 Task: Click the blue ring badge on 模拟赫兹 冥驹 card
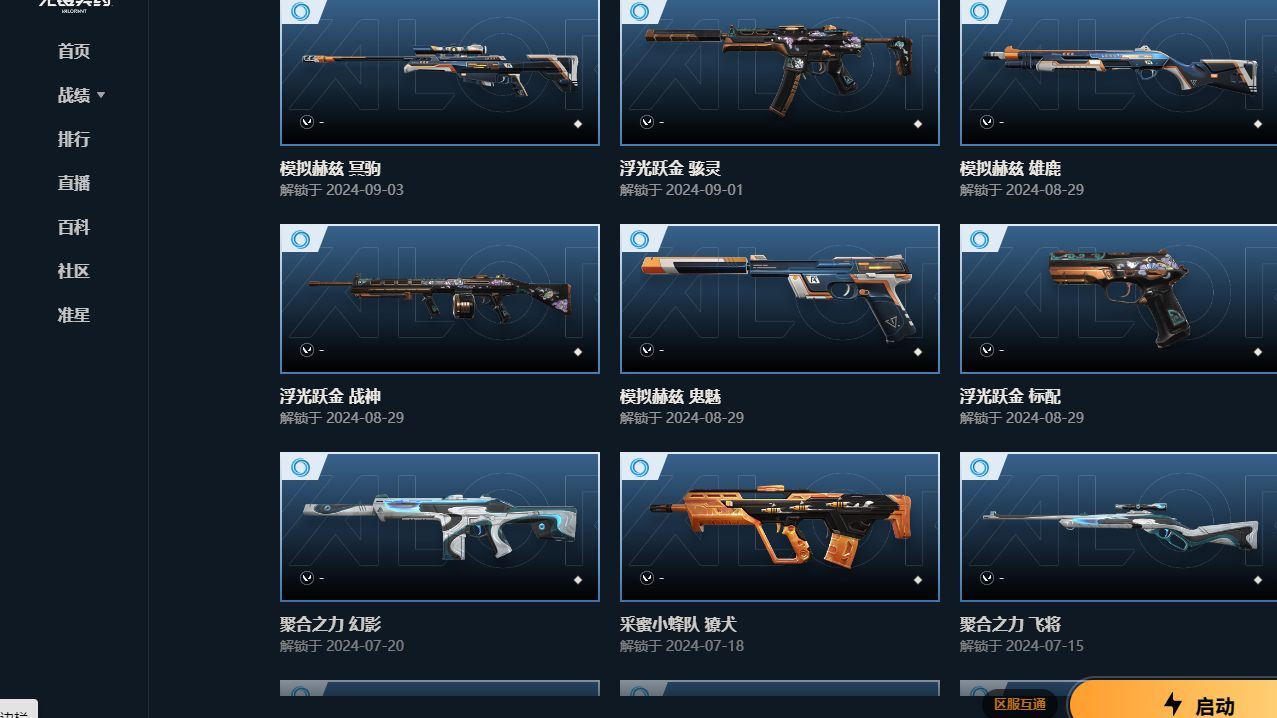tap(300, 12)
